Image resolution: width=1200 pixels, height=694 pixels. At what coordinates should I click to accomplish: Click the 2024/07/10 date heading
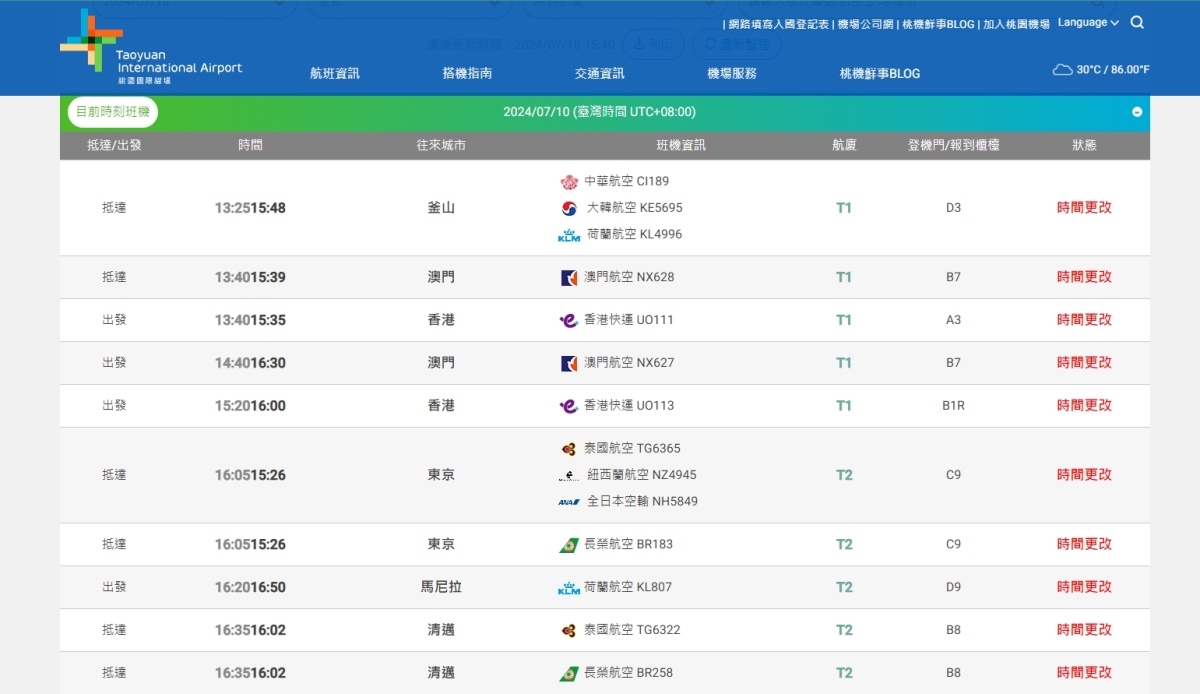pyautogui.click(x=599, y=112)
